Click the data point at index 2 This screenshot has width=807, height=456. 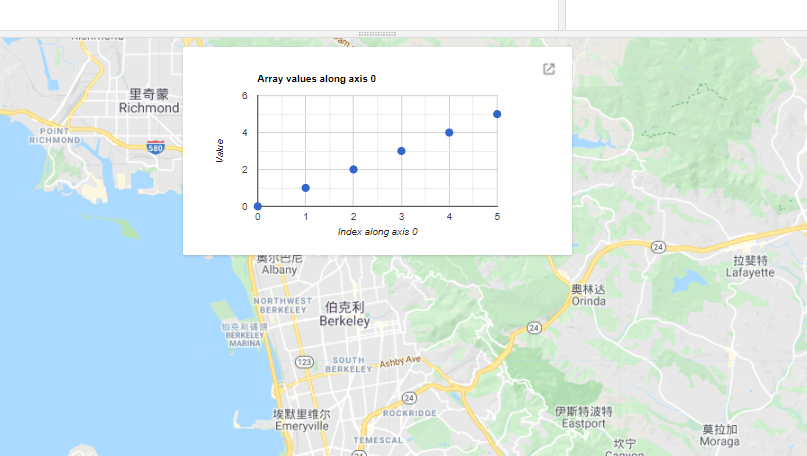coord(354,169)
